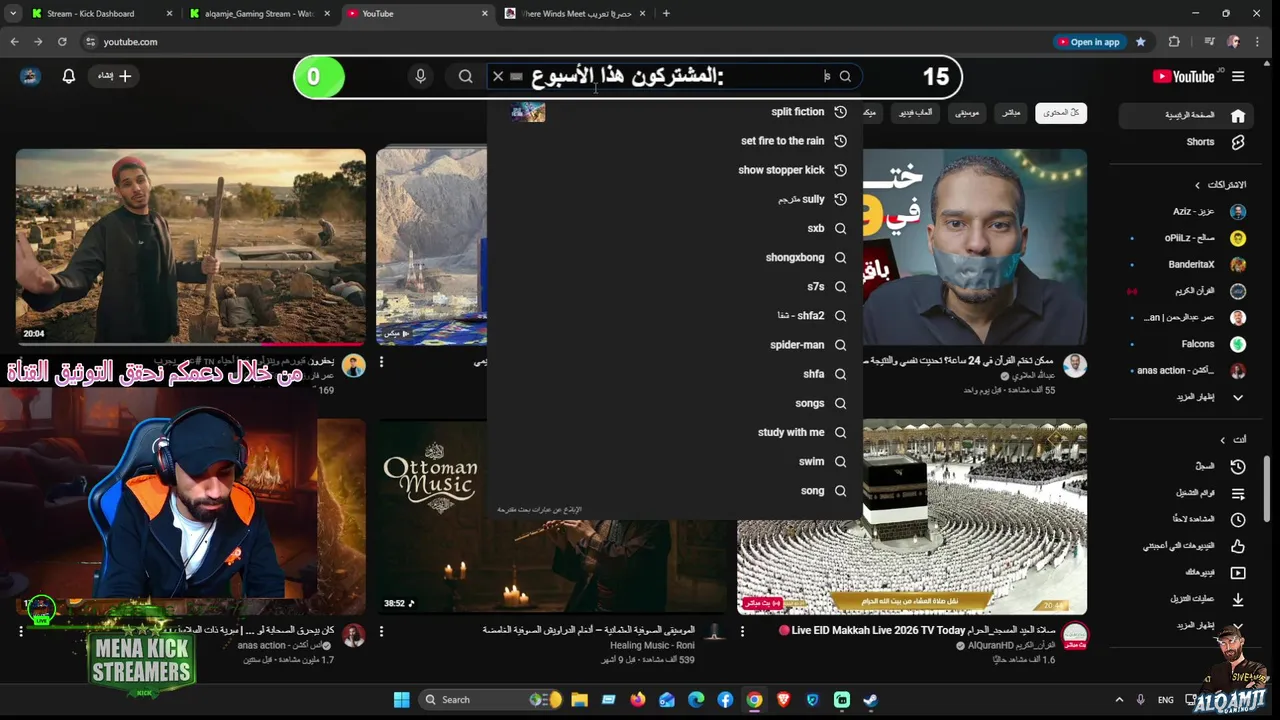Click the Open in app button
Screen dimensions: 1280x720
[1088, 42]
